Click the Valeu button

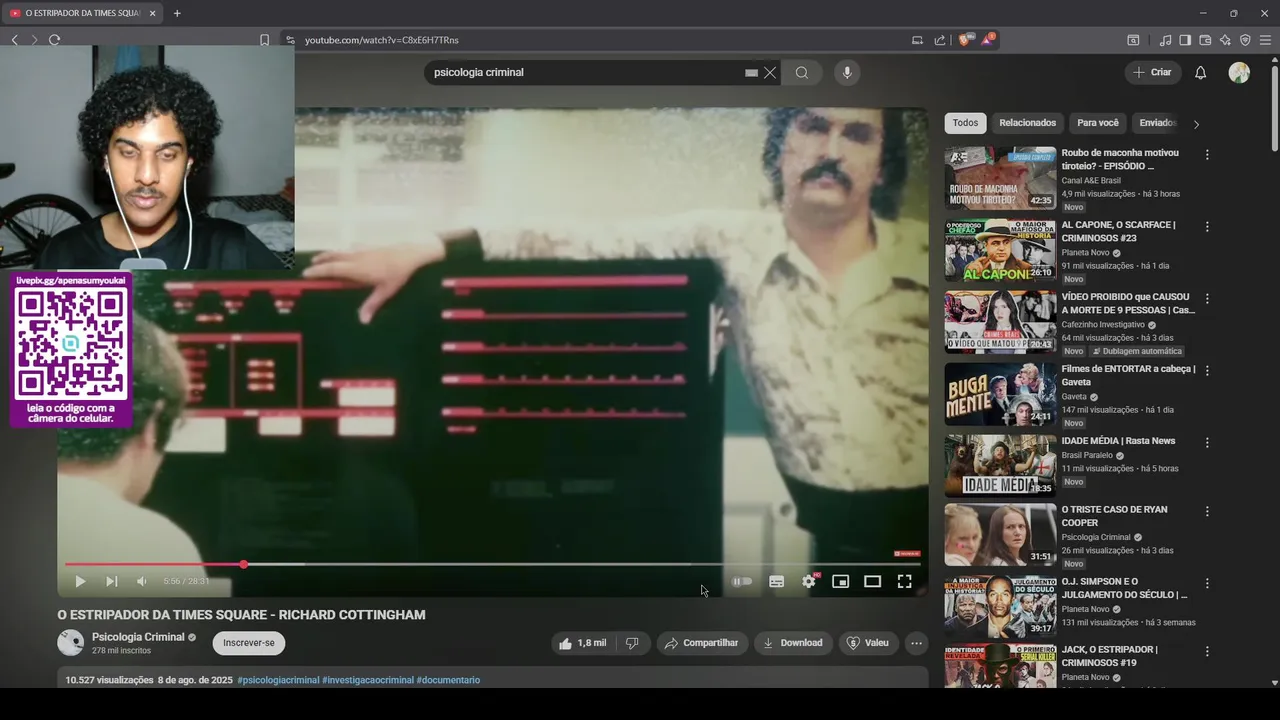[x=867, y=643]
